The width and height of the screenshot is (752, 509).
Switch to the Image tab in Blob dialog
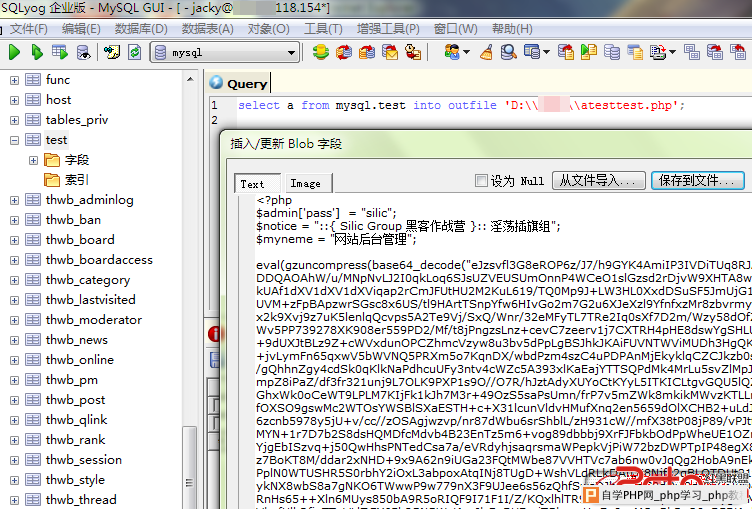pos(307,183)
